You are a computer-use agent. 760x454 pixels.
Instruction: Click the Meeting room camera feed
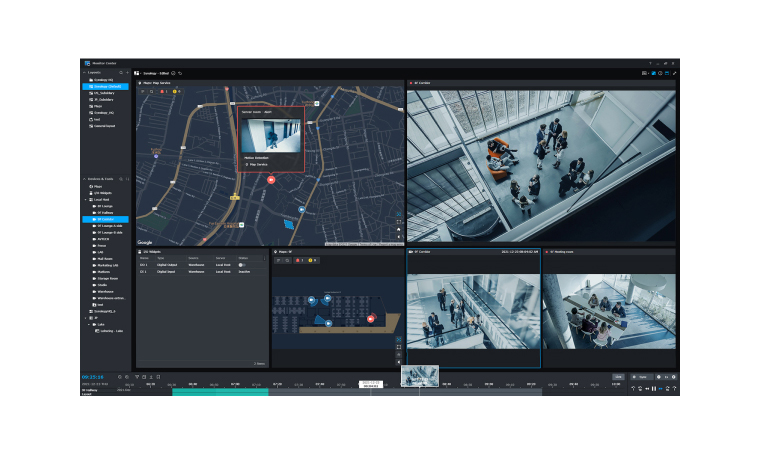[x=609, y=312]
